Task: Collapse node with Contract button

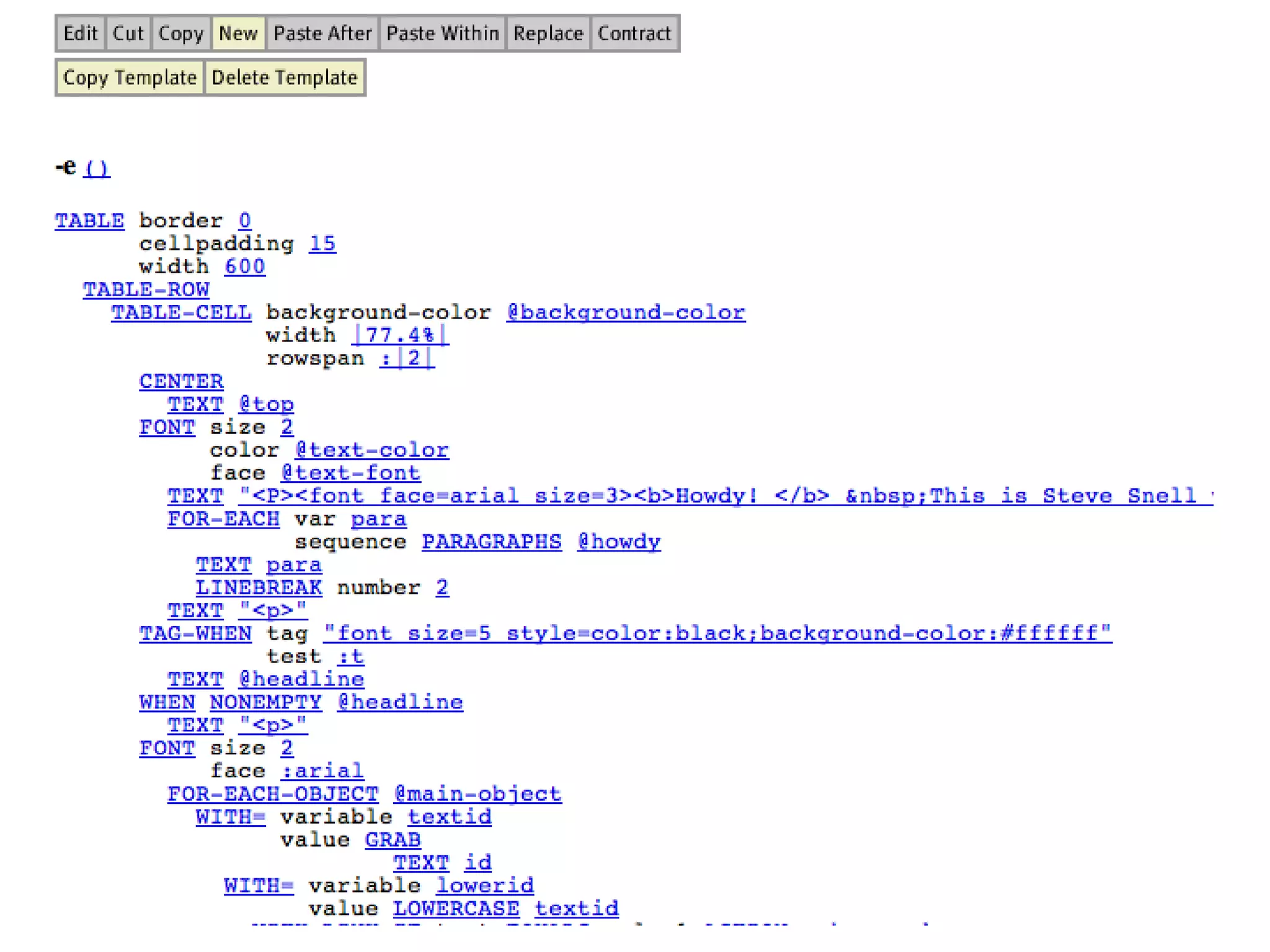Action: (x=634, y=33)
